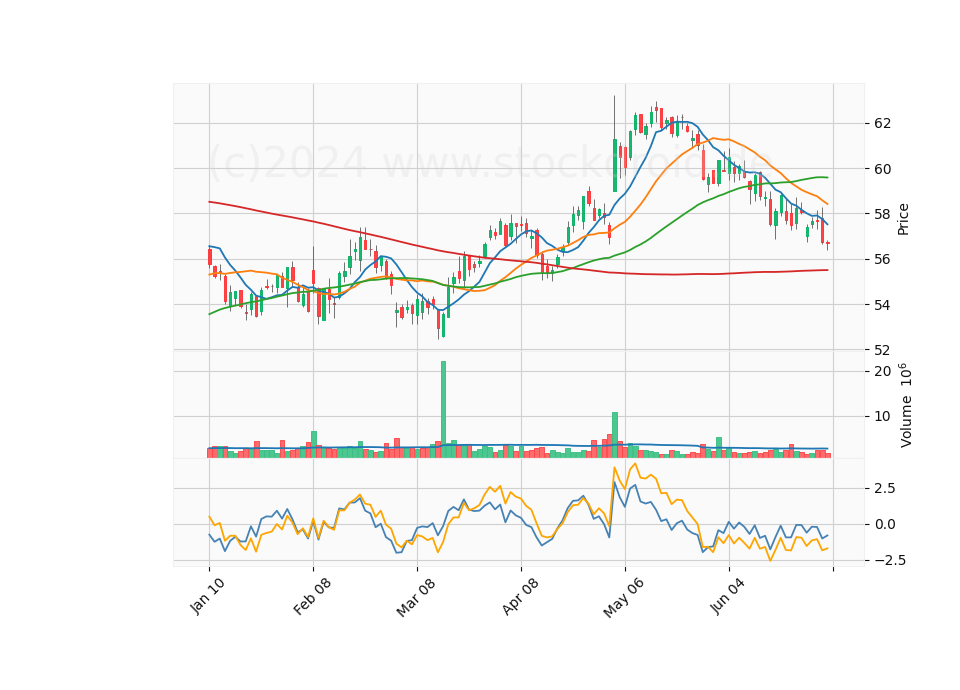
Task: Select the price axis tick "60"
Action: pyautogui.click(x=882, y=169)
